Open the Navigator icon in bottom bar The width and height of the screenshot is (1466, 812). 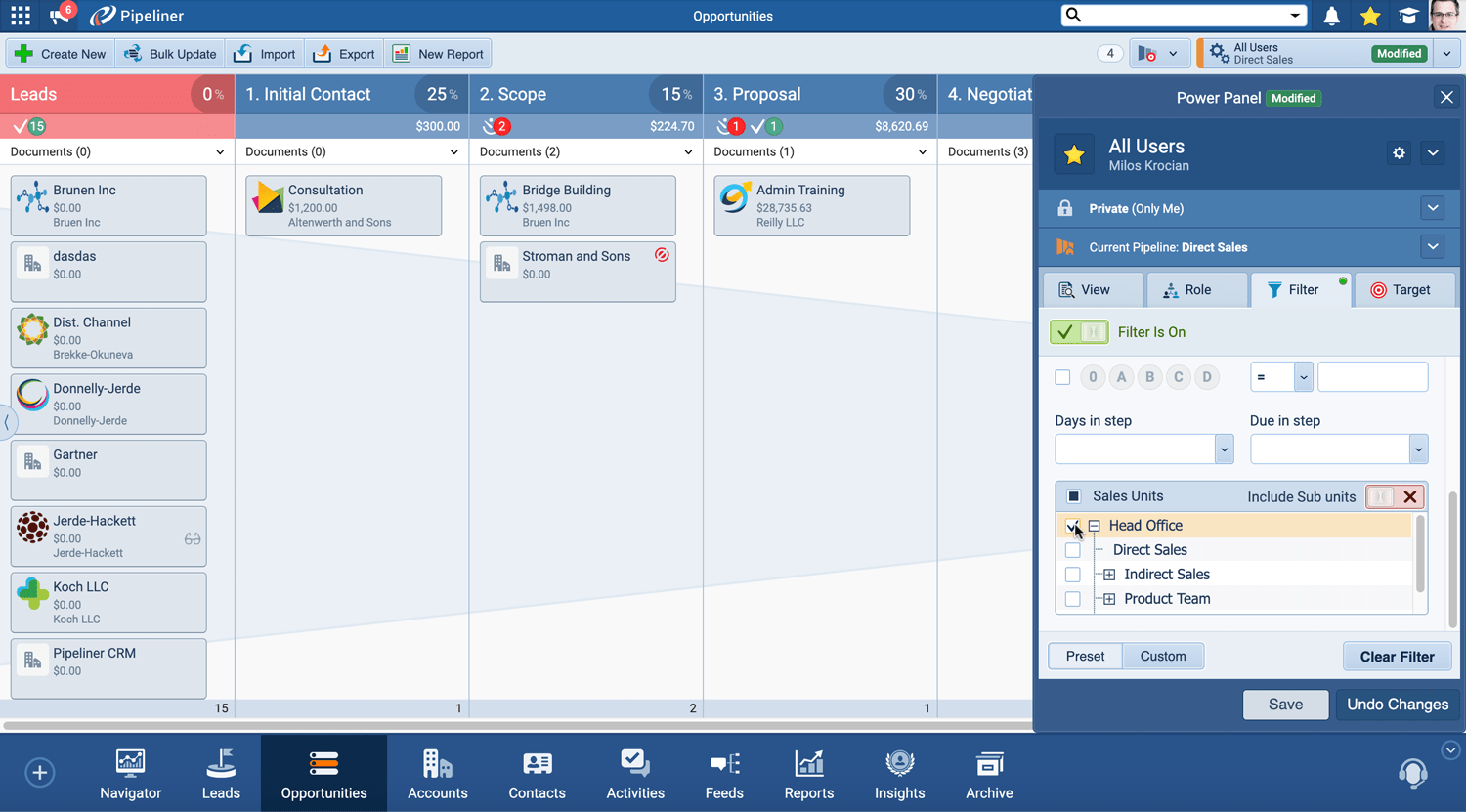tap(130, 773)
